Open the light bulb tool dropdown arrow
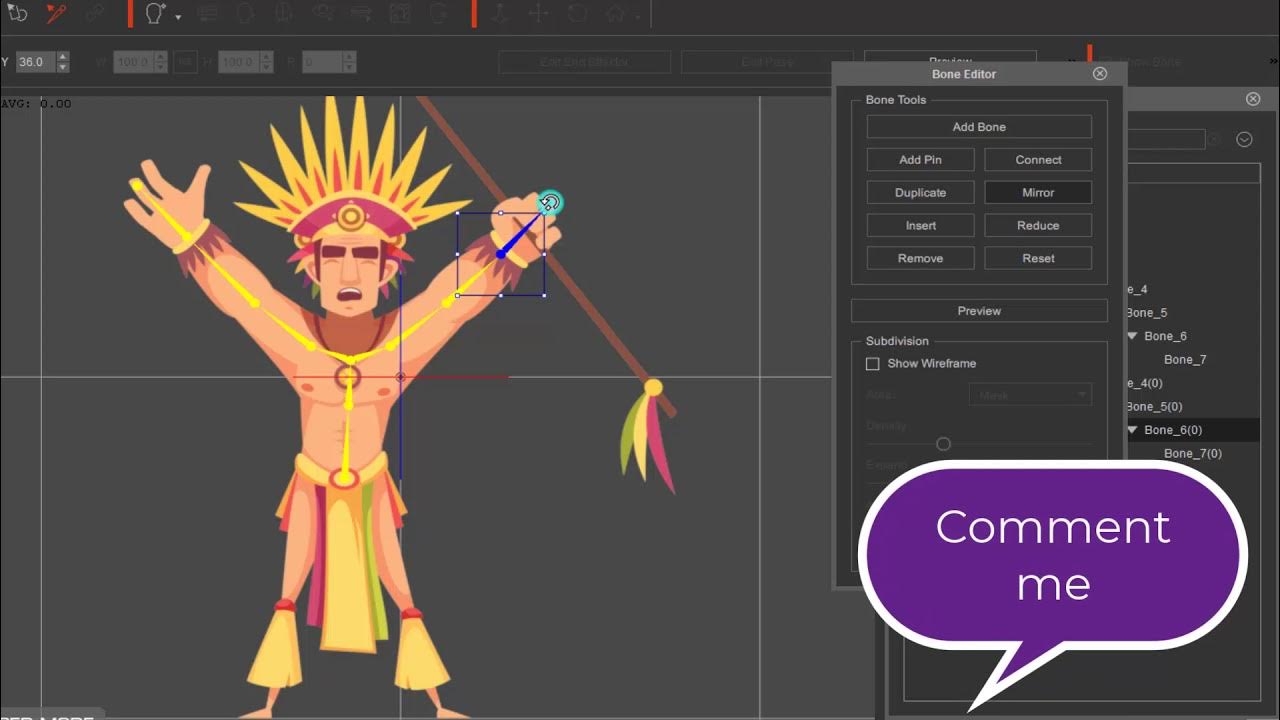 click(x=177, y=15)
